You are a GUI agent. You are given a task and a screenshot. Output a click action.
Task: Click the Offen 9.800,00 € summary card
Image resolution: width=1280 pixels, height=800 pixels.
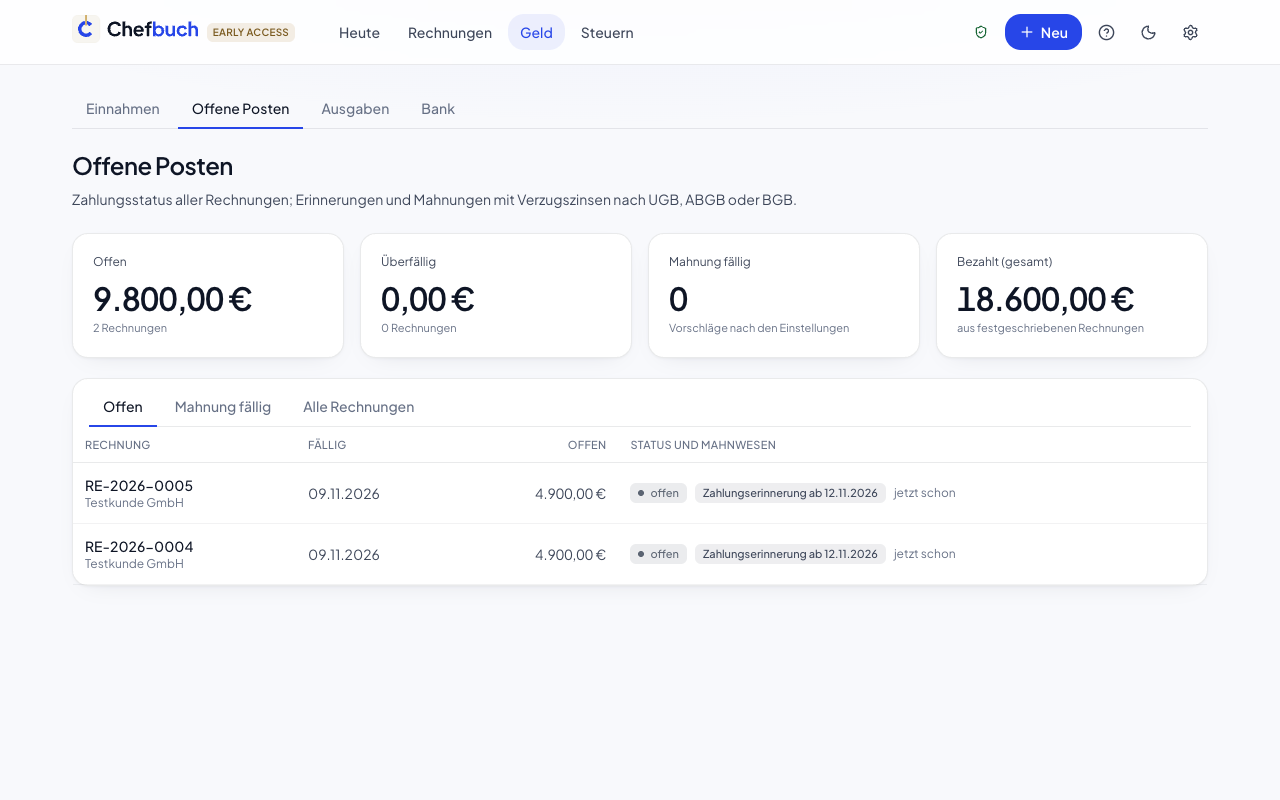[x=208, y=295]
